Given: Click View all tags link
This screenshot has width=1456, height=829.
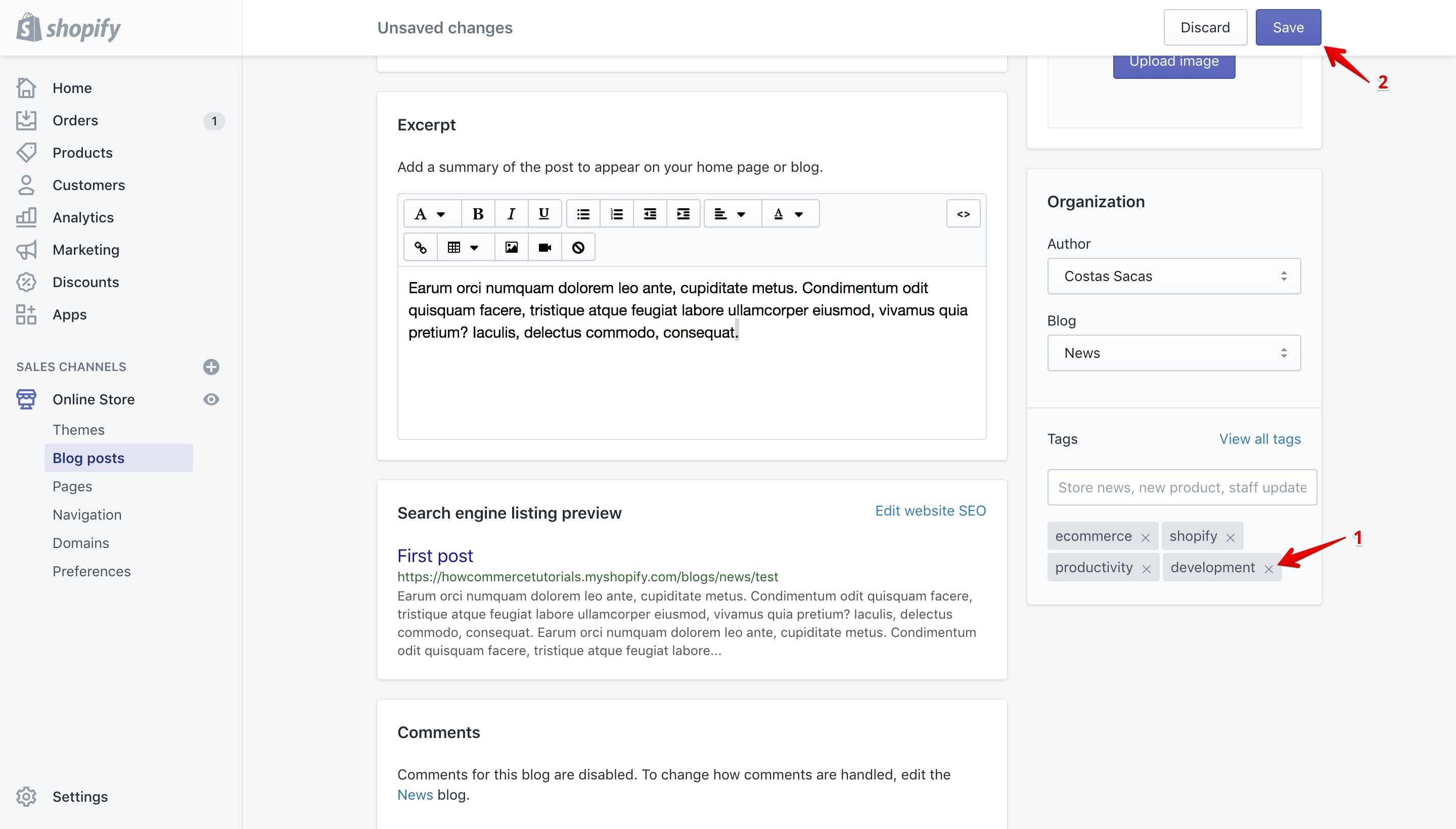Looking at the screenshot, I should pyautogui.click(x=1259, y=439).
